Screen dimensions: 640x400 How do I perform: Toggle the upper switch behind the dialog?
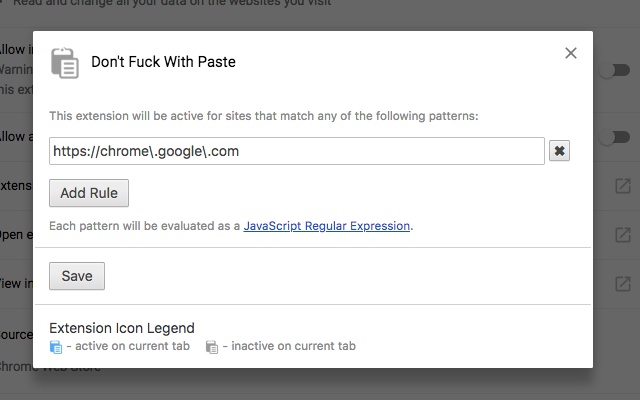(606, 71)
